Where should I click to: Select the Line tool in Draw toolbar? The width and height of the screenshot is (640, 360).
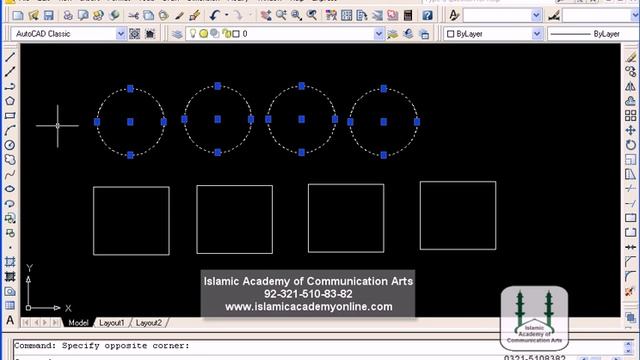(10, 57)
